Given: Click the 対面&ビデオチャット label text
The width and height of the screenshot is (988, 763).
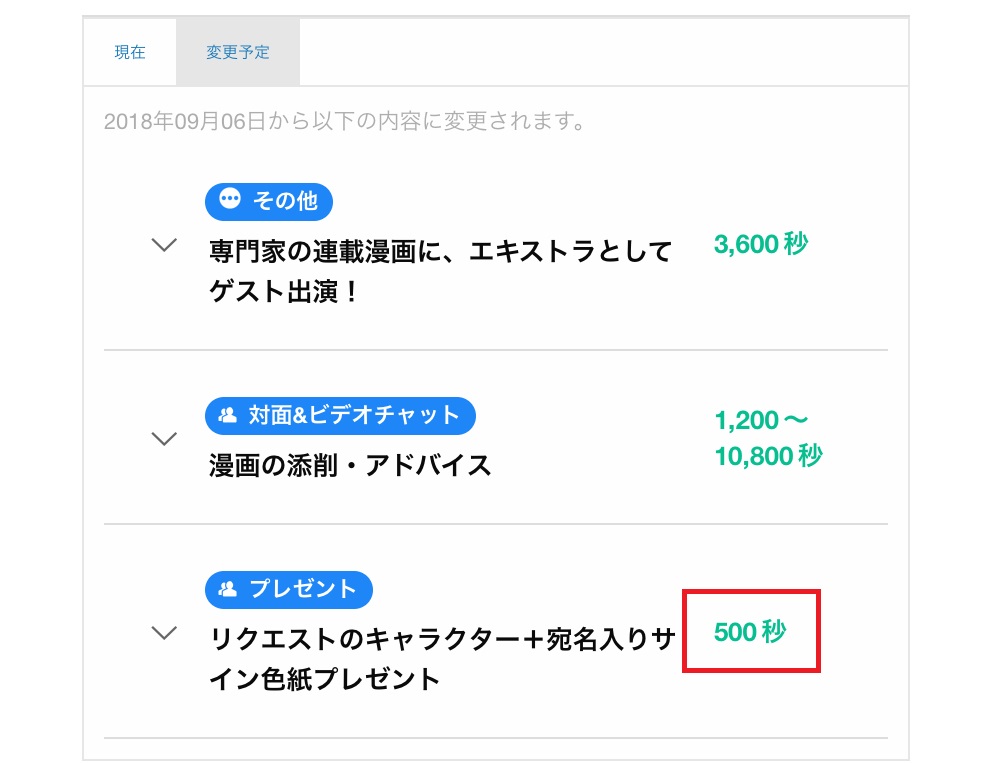Looking at the screenshot, I should 353,415.
